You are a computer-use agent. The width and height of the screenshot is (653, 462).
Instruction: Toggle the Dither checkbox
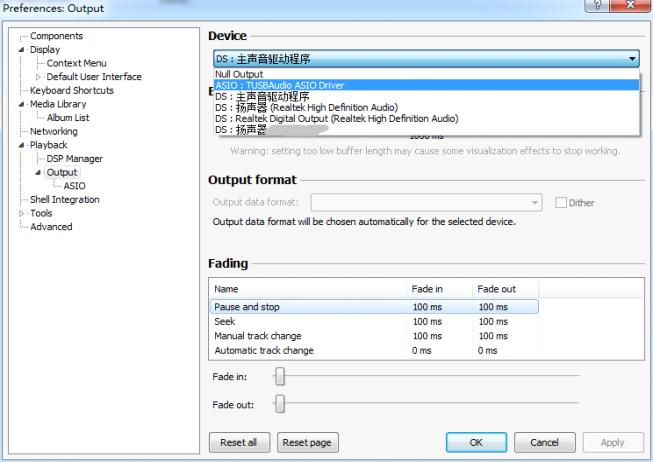tap(560, 203)
